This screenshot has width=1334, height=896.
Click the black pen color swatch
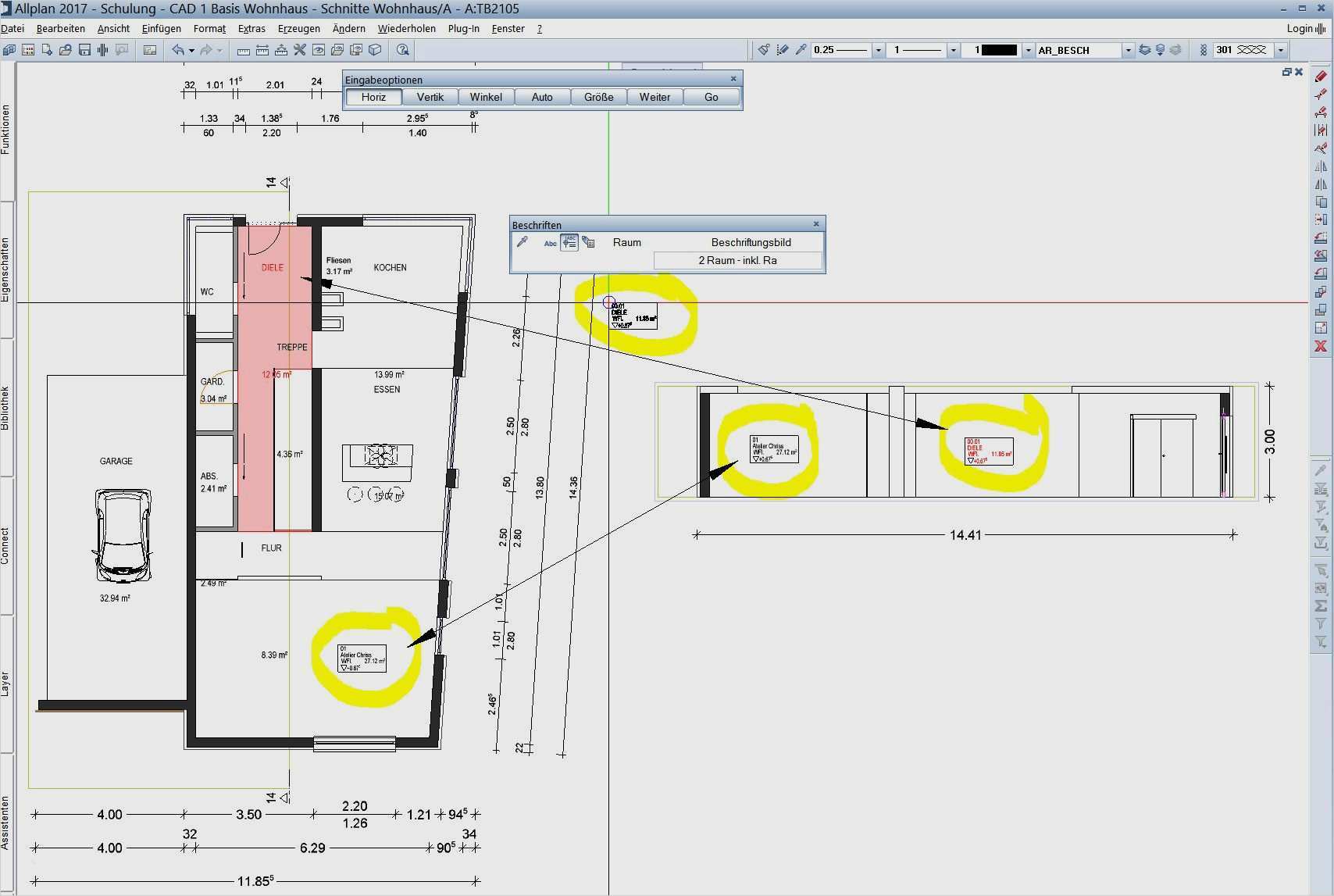pyautogui.click(x=998, y=50)
